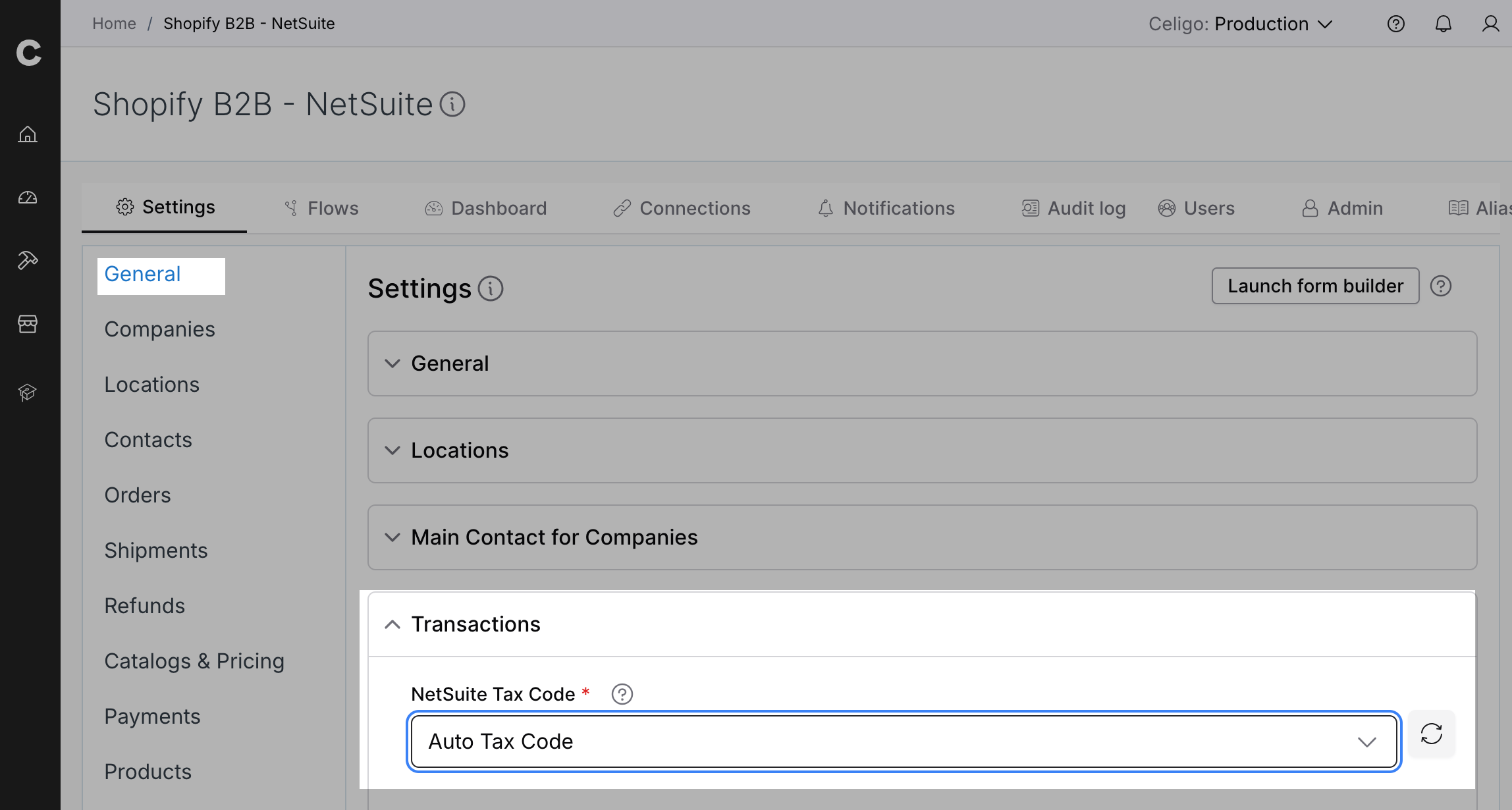Open the Tools hammer icon in sidebar
Viewport: 1512px width, 810px height.
[x=28, y=260]
